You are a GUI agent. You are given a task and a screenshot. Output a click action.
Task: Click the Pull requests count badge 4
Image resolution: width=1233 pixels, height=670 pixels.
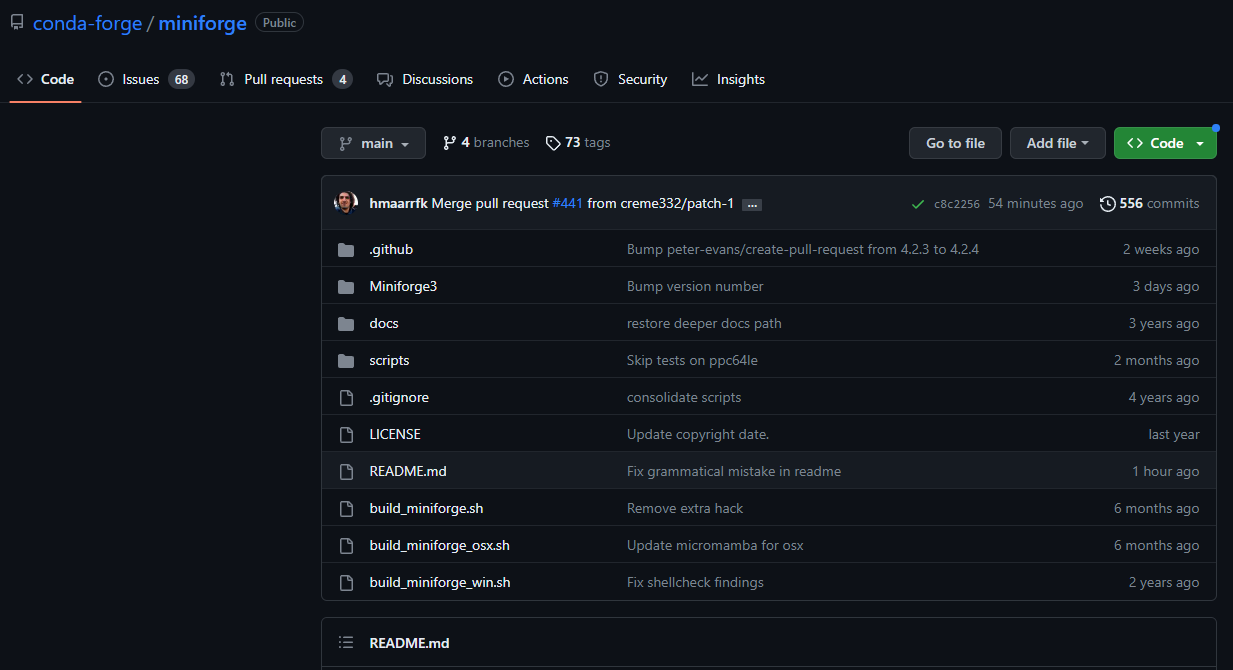(342, 79)
